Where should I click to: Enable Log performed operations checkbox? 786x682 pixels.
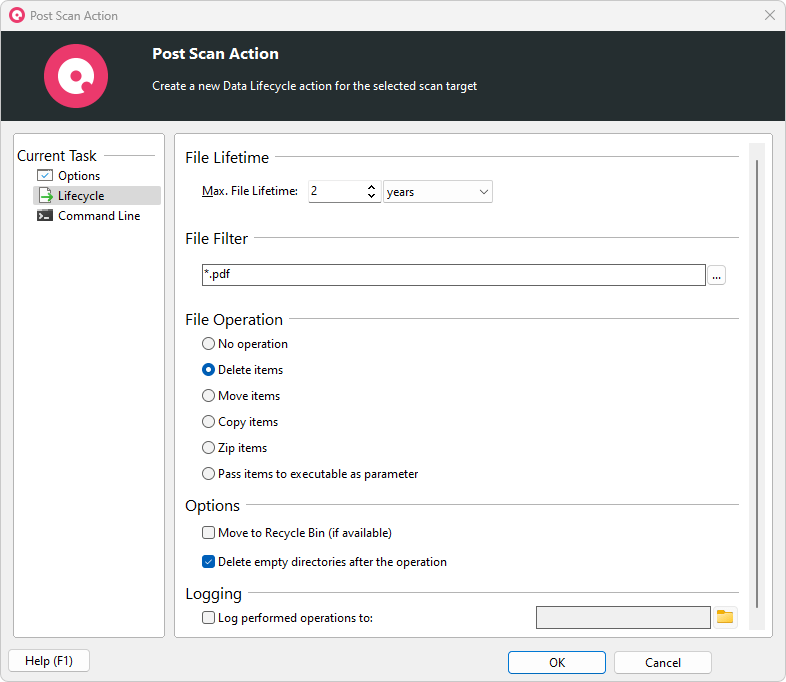click(209, 618)
